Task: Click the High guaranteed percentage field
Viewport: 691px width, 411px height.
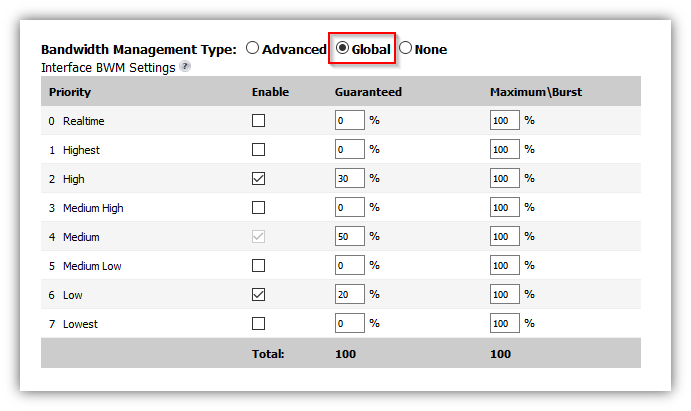Action: 349,178
